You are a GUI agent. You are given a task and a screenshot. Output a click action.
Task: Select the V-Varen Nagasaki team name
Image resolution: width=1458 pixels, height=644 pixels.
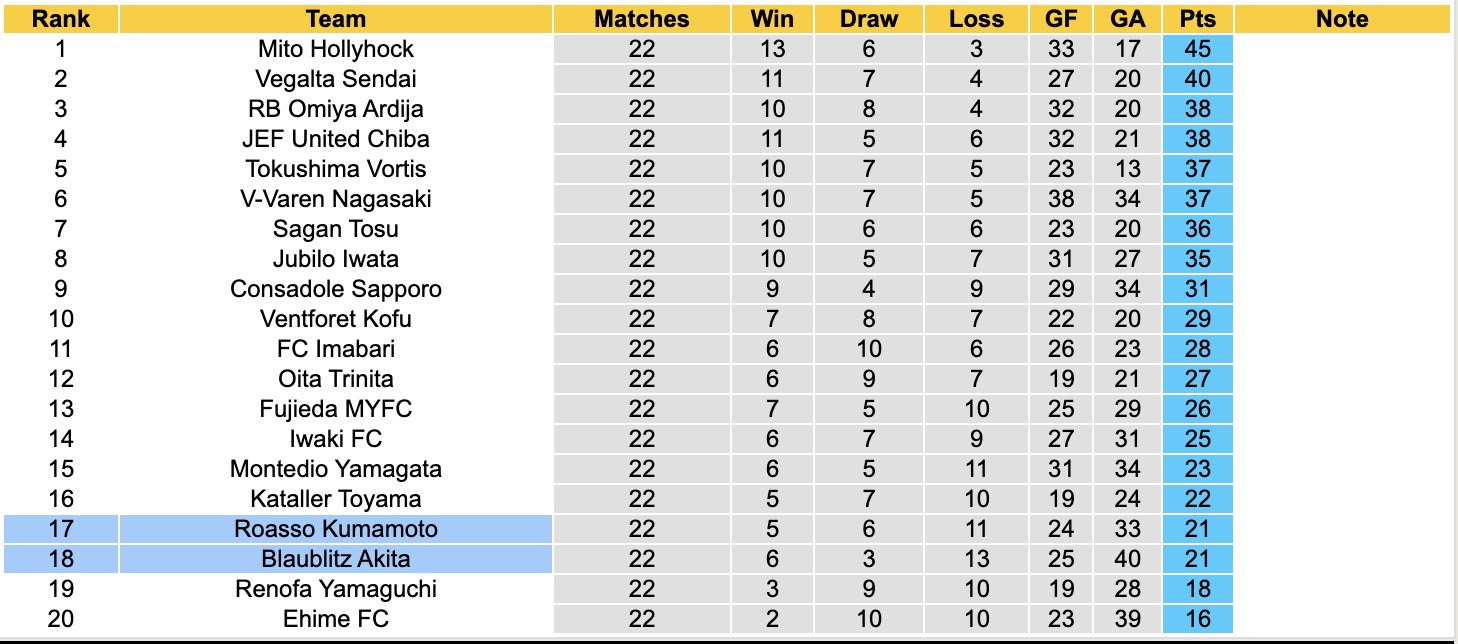click(336, 199)
